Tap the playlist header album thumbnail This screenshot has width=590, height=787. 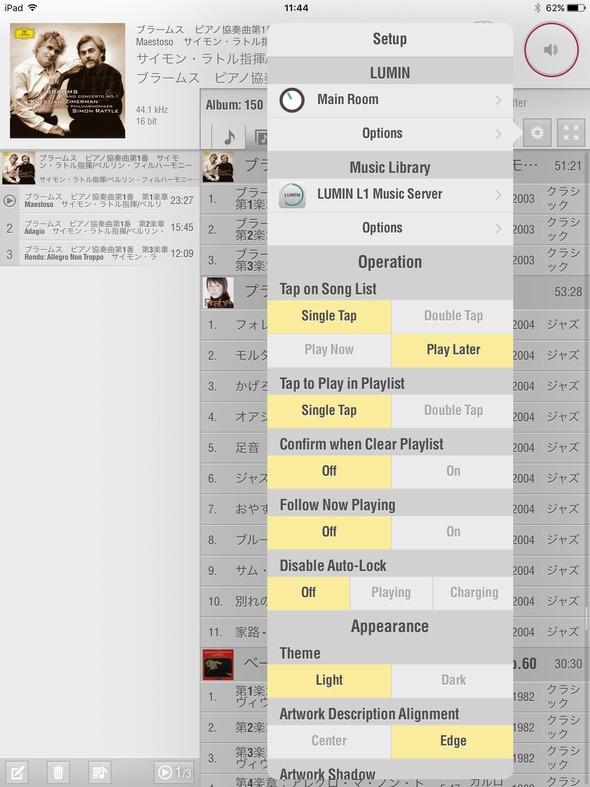click(x=19, y=168)
